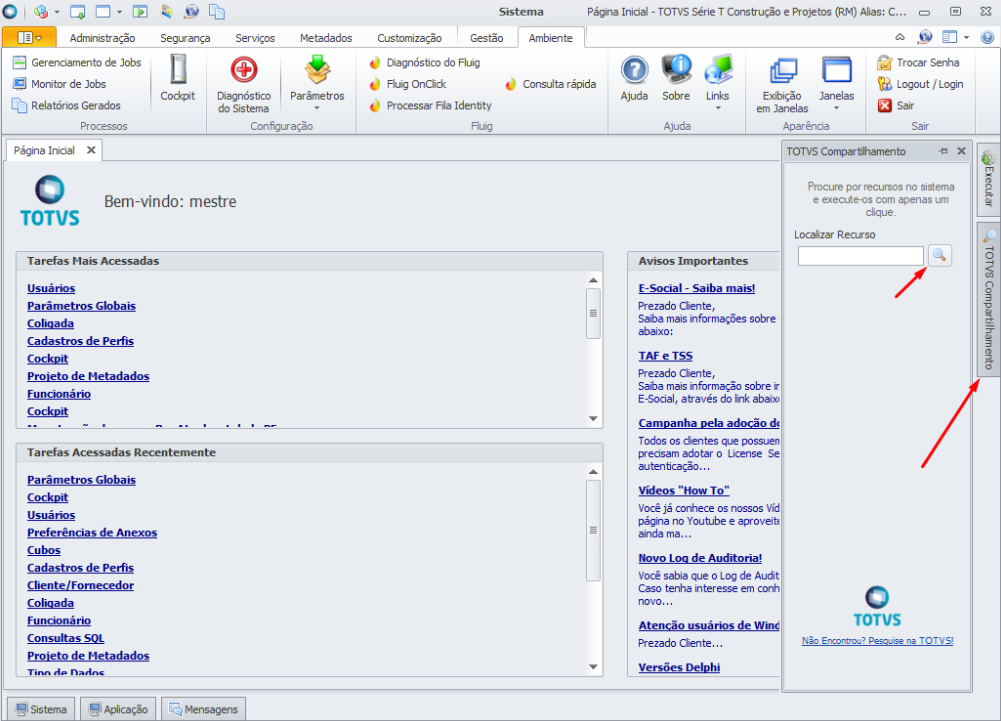Open Relatórios Gerados
Screen dimensions: 1001x721
click(x=66, y=105)
